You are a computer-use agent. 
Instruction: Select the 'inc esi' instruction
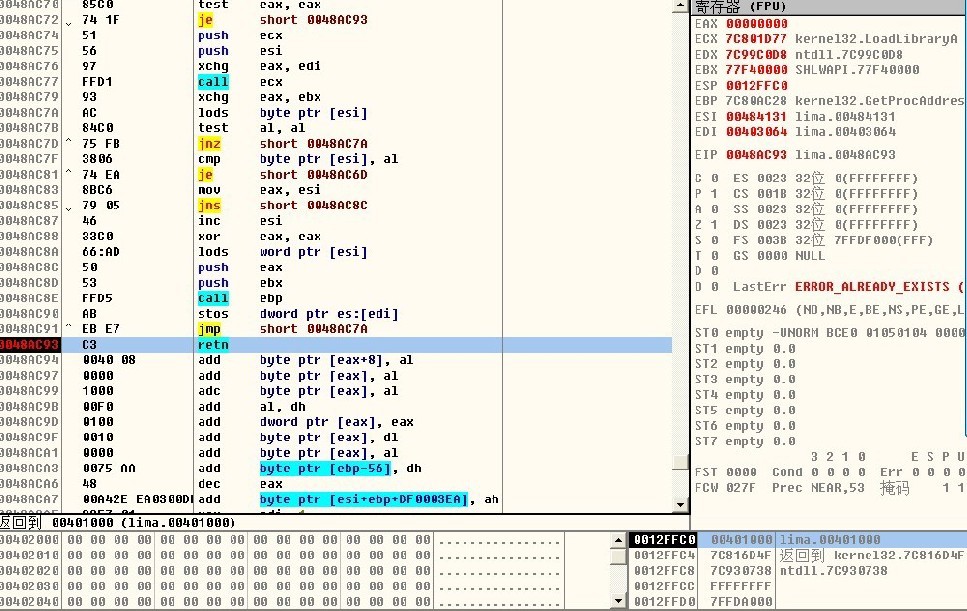coord(240,221)
